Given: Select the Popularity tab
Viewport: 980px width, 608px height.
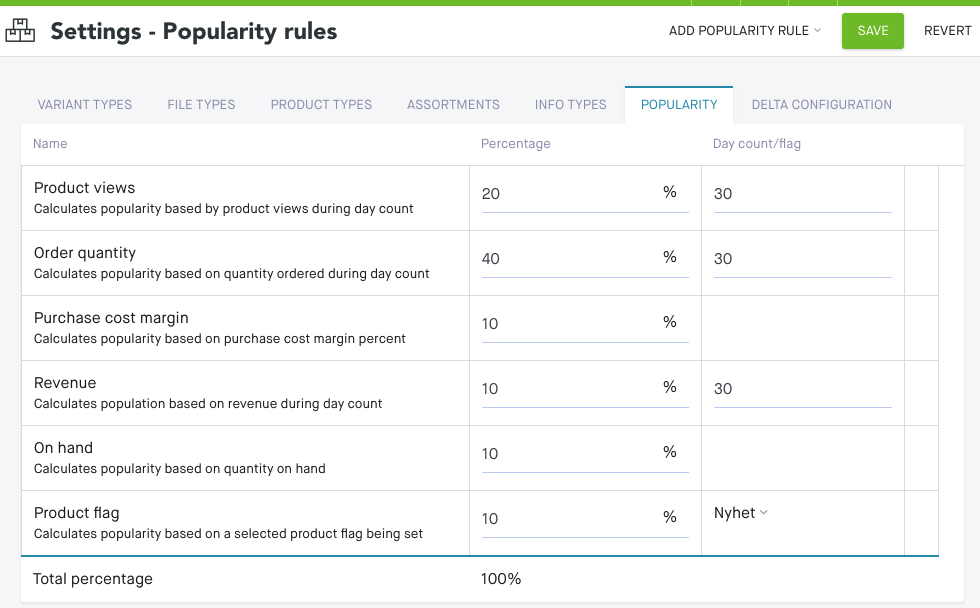Looking at the screenshot, I should pyautogui.click(x=679, y=104).
